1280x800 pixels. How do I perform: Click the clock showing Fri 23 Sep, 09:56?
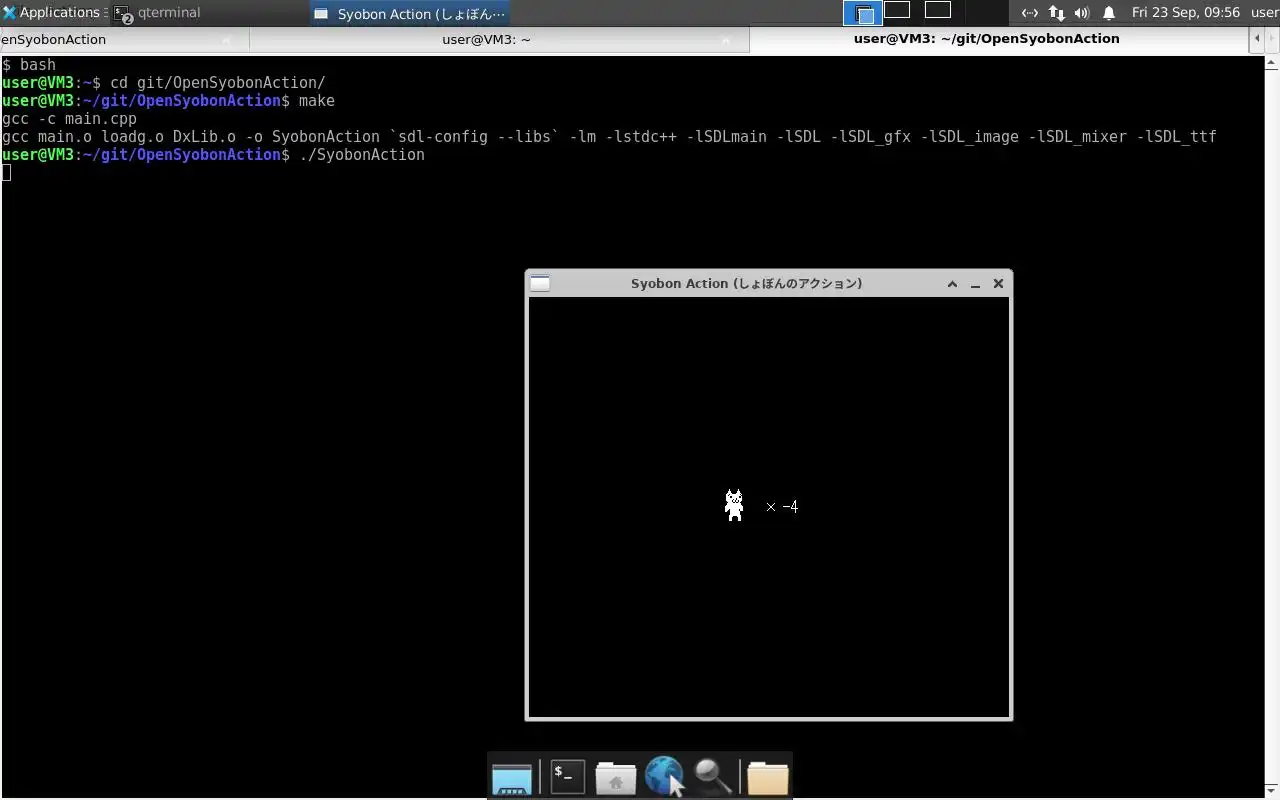point(1186,13)
